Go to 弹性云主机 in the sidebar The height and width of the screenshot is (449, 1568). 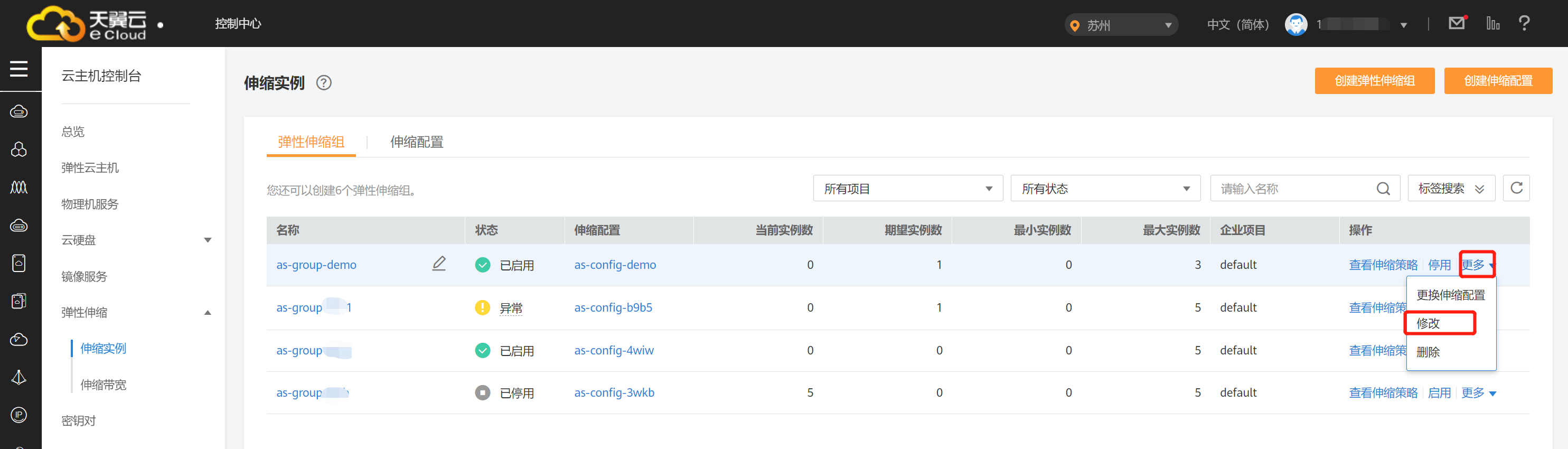pyautogui.click(x=89, y=167)
